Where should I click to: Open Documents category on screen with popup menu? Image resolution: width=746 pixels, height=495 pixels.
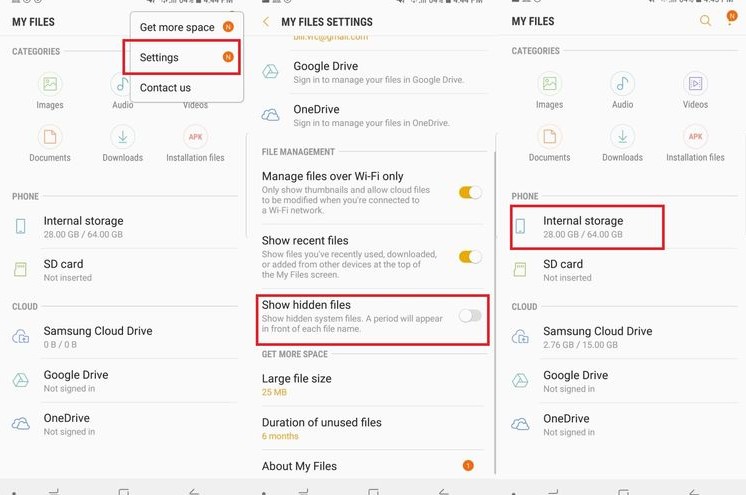50,144
